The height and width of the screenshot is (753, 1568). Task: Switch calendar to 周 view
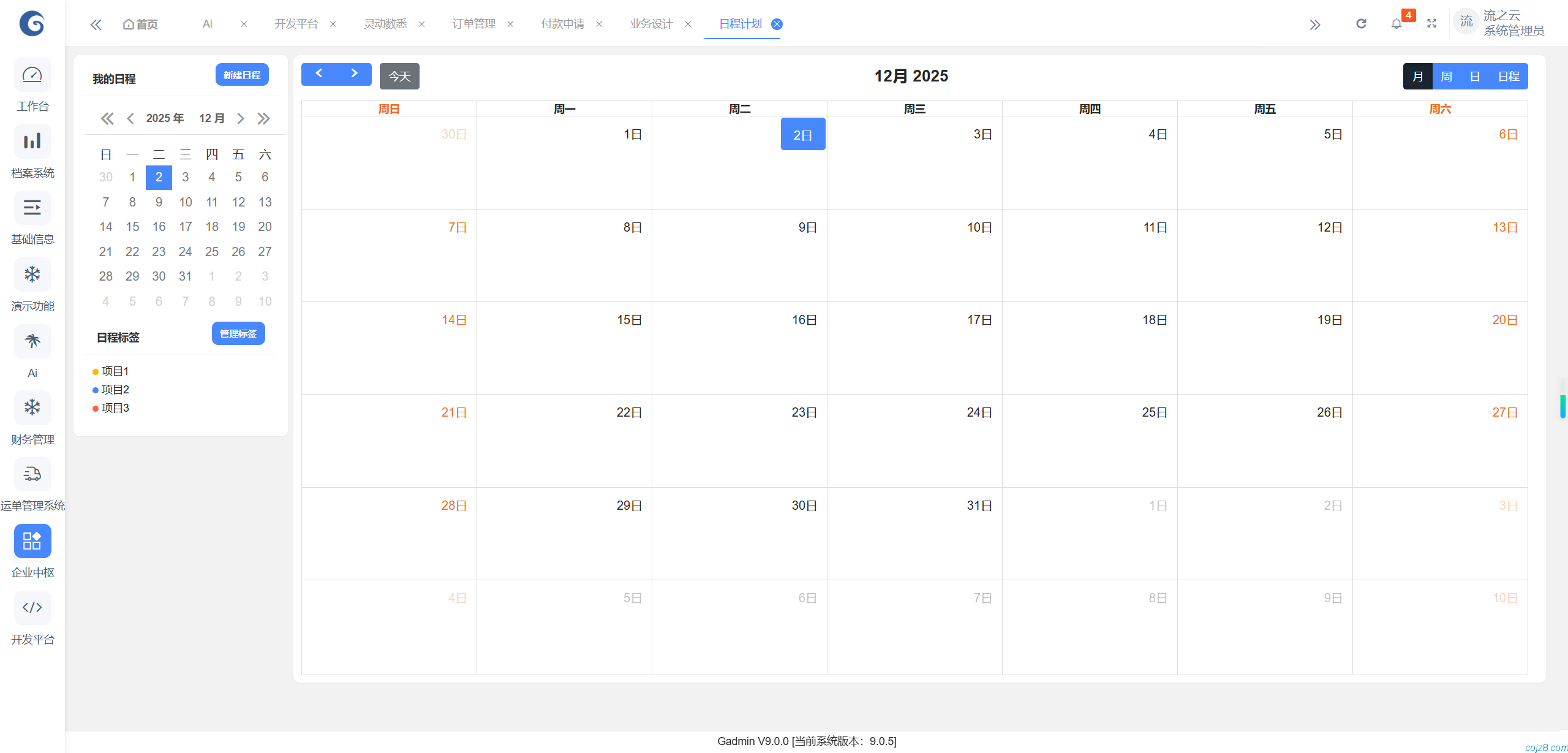click(1446, 77)
